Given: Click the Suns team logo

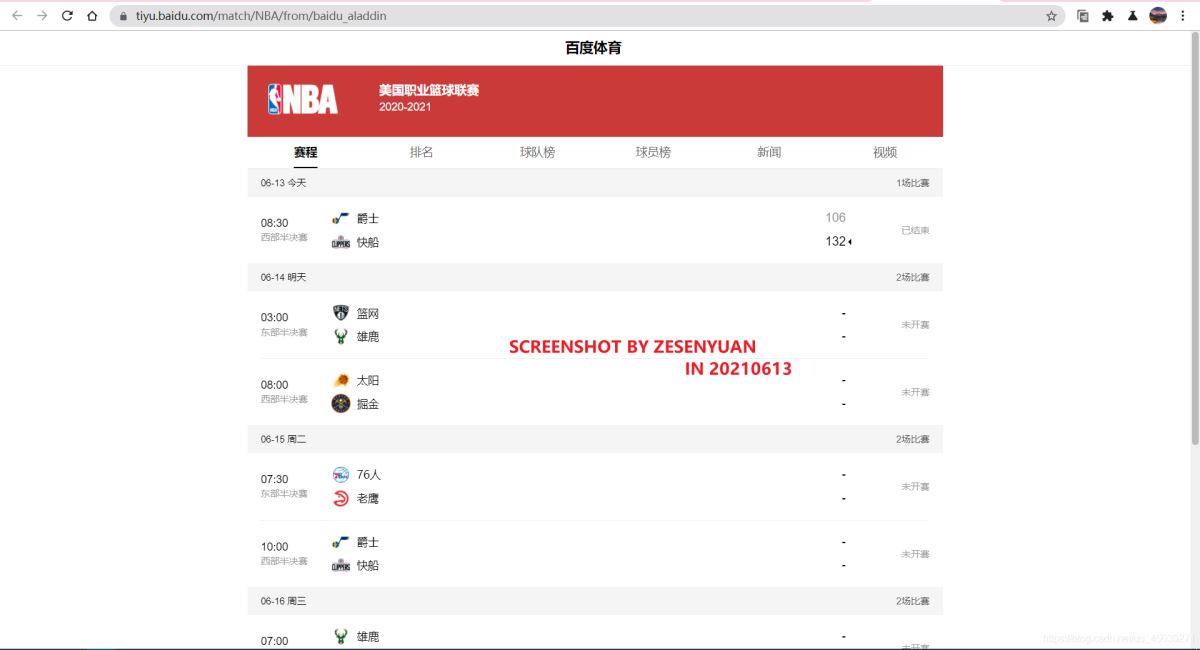Looking at the screenshot, I should coord(341,380).
